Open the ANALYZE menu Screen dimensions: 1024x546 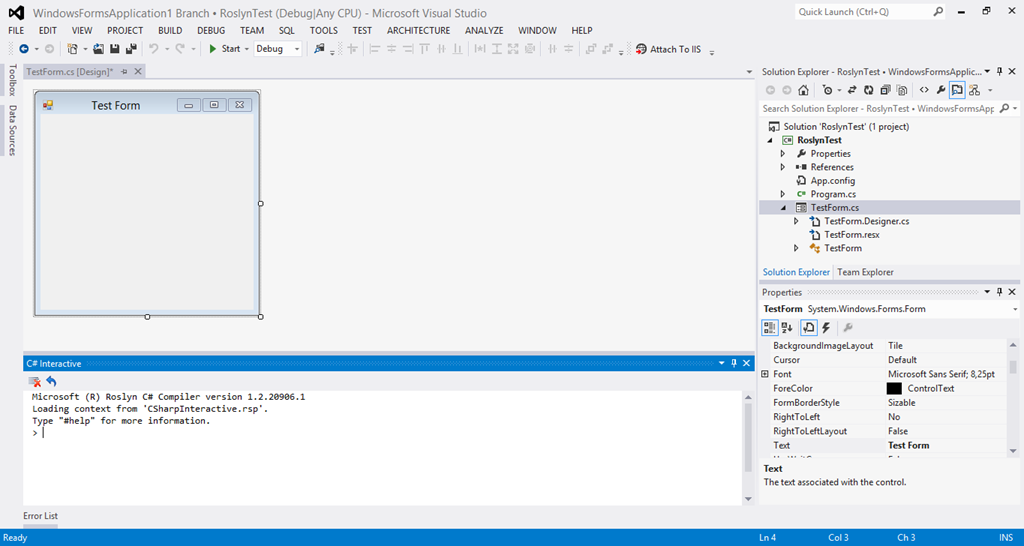pyautogui.click(x=484, y=30)
